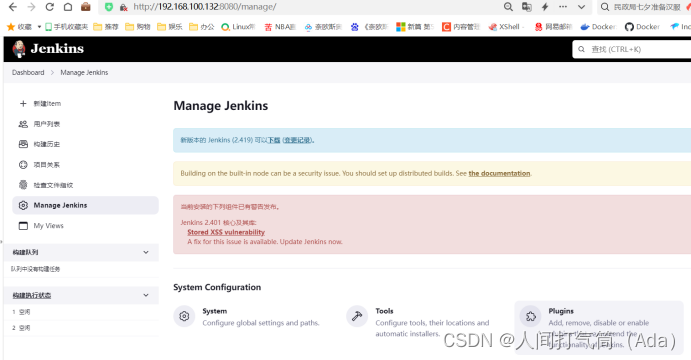The height and width of the screenshot is (360, 691).
Task: Click the My Views window icon
Action: 23,226
